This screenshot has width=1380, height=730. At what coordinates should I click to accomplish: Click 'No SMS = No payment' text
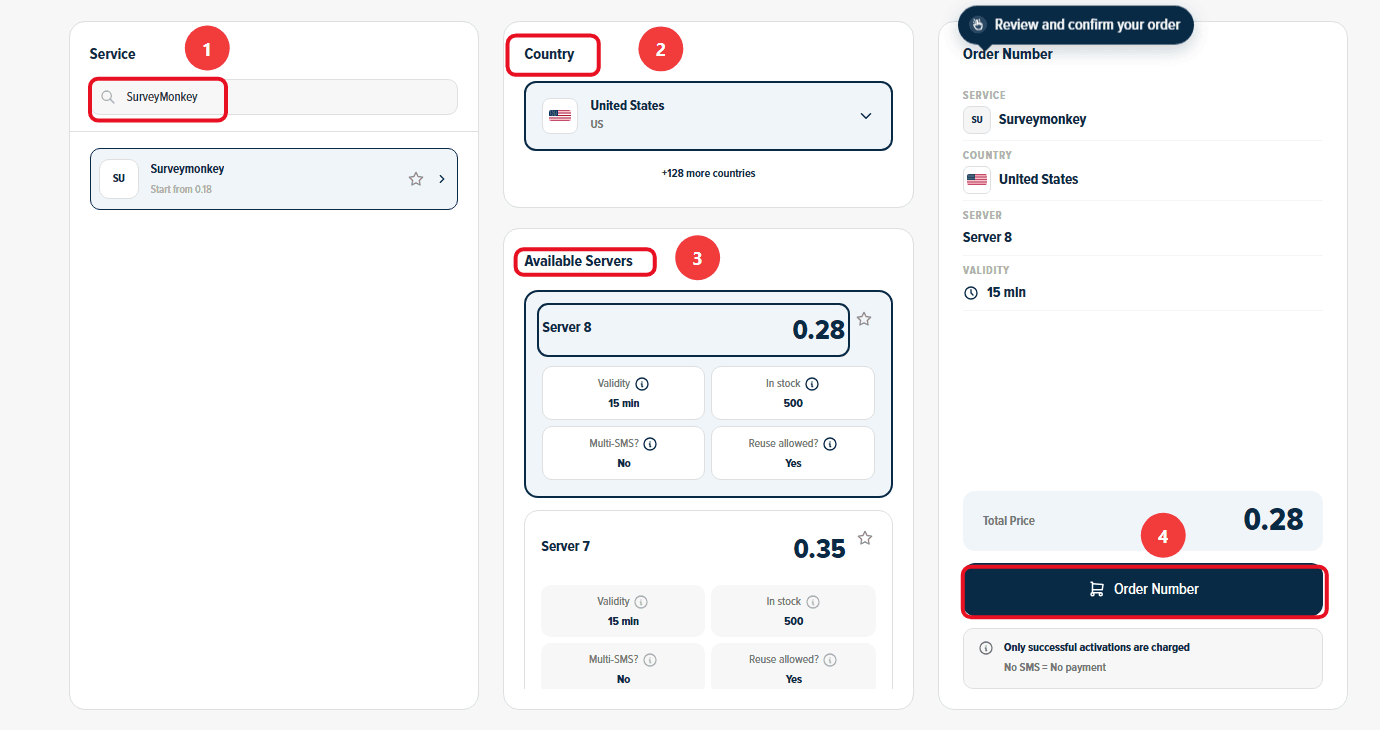coord(1055,667)
